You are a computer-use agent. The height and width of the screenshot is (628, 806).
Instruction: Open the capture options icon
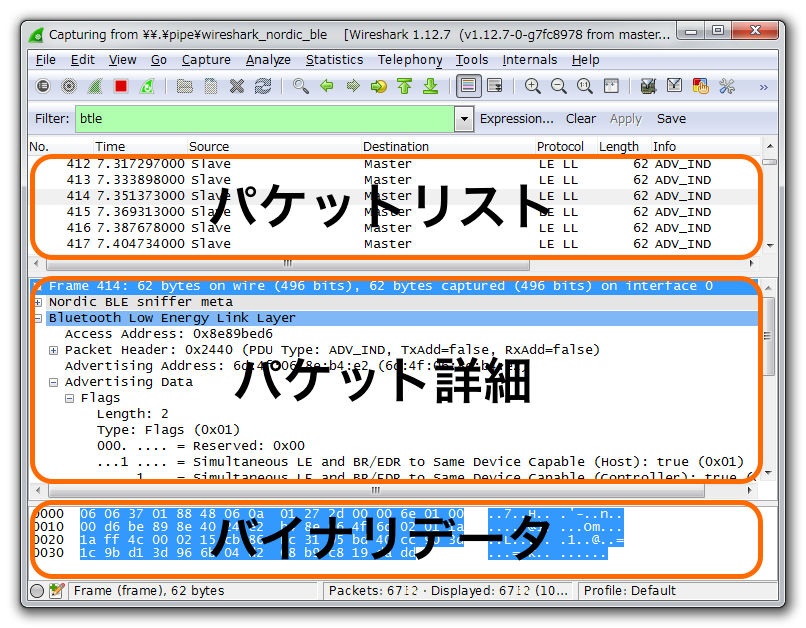click(69, 87)
